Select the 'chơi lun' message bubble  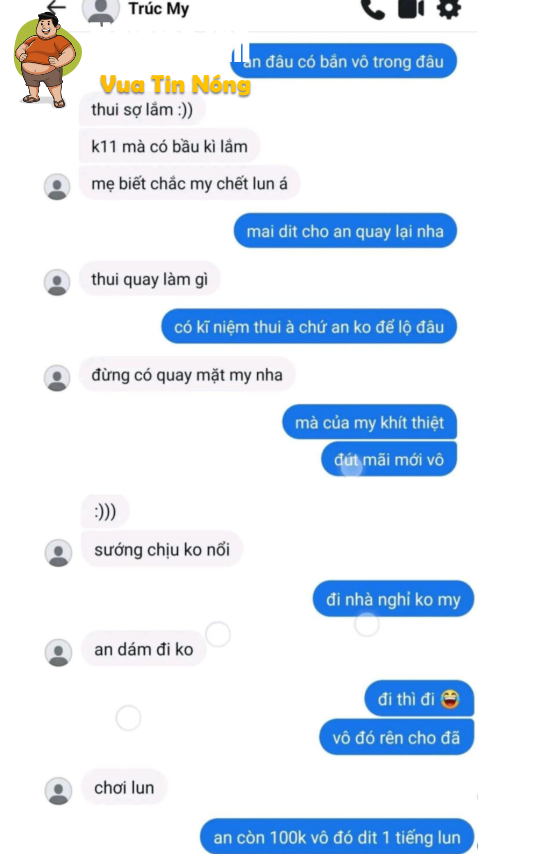(124, 788)
